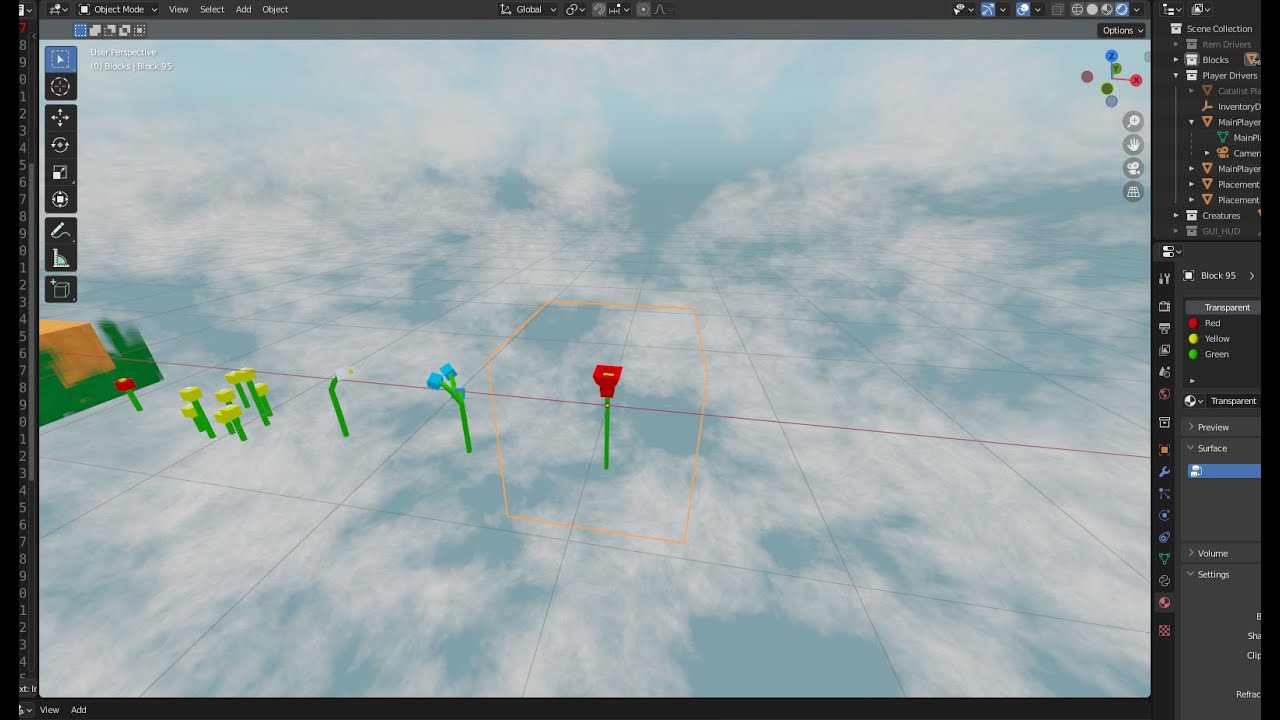Select the Green material slot
Screen dimensions: 1280x720
click(1222, 354)
